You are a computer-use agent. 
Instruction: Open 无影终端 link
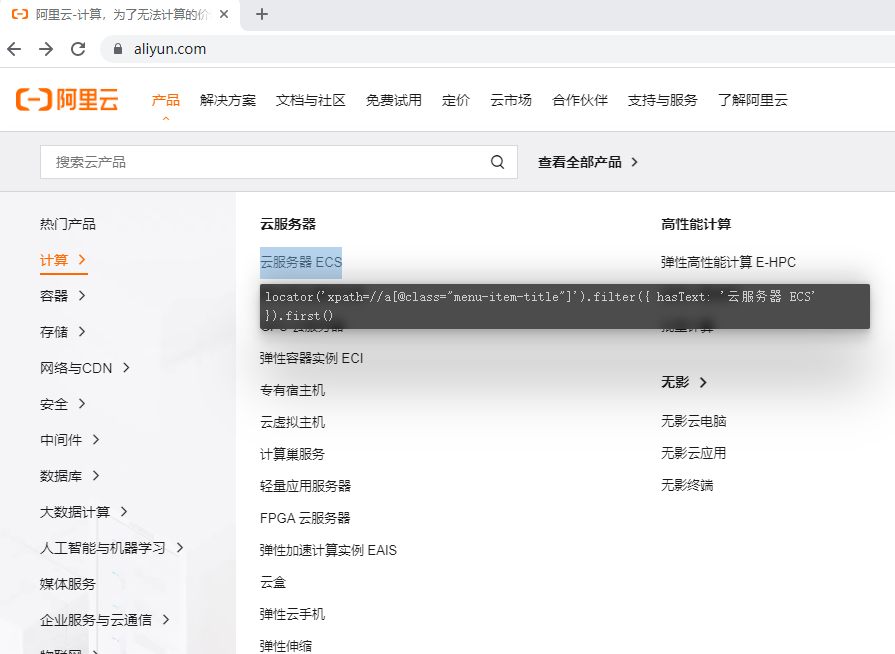click(x=687, y=485)
